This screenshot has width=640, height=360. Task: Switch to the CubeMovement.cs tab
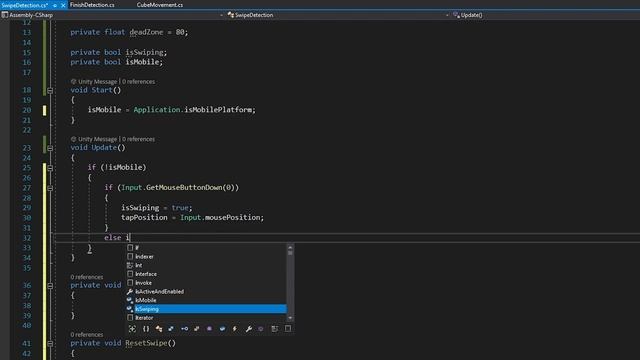160,5
